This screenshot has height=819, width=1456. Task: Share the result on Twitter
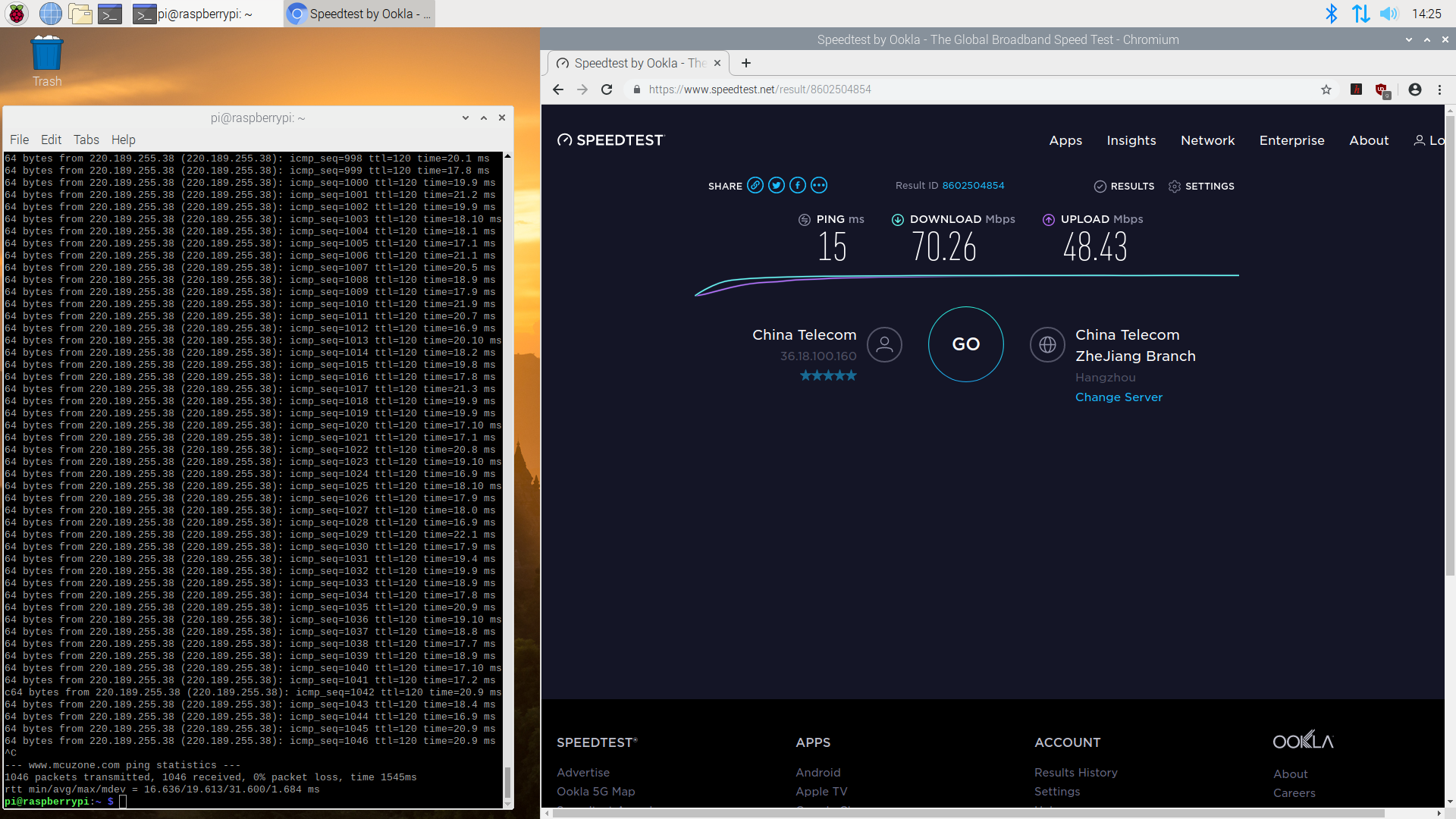(x=777, y=185)
